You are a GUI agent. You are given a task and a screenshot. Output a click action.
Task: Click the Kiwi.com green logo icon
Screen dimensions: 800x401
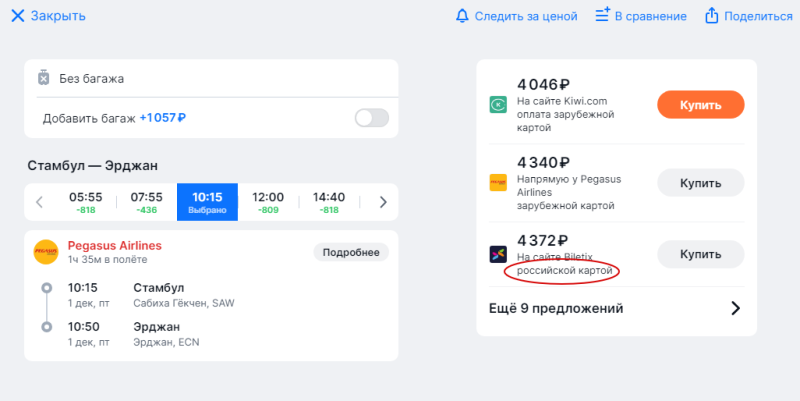point(497,104)
